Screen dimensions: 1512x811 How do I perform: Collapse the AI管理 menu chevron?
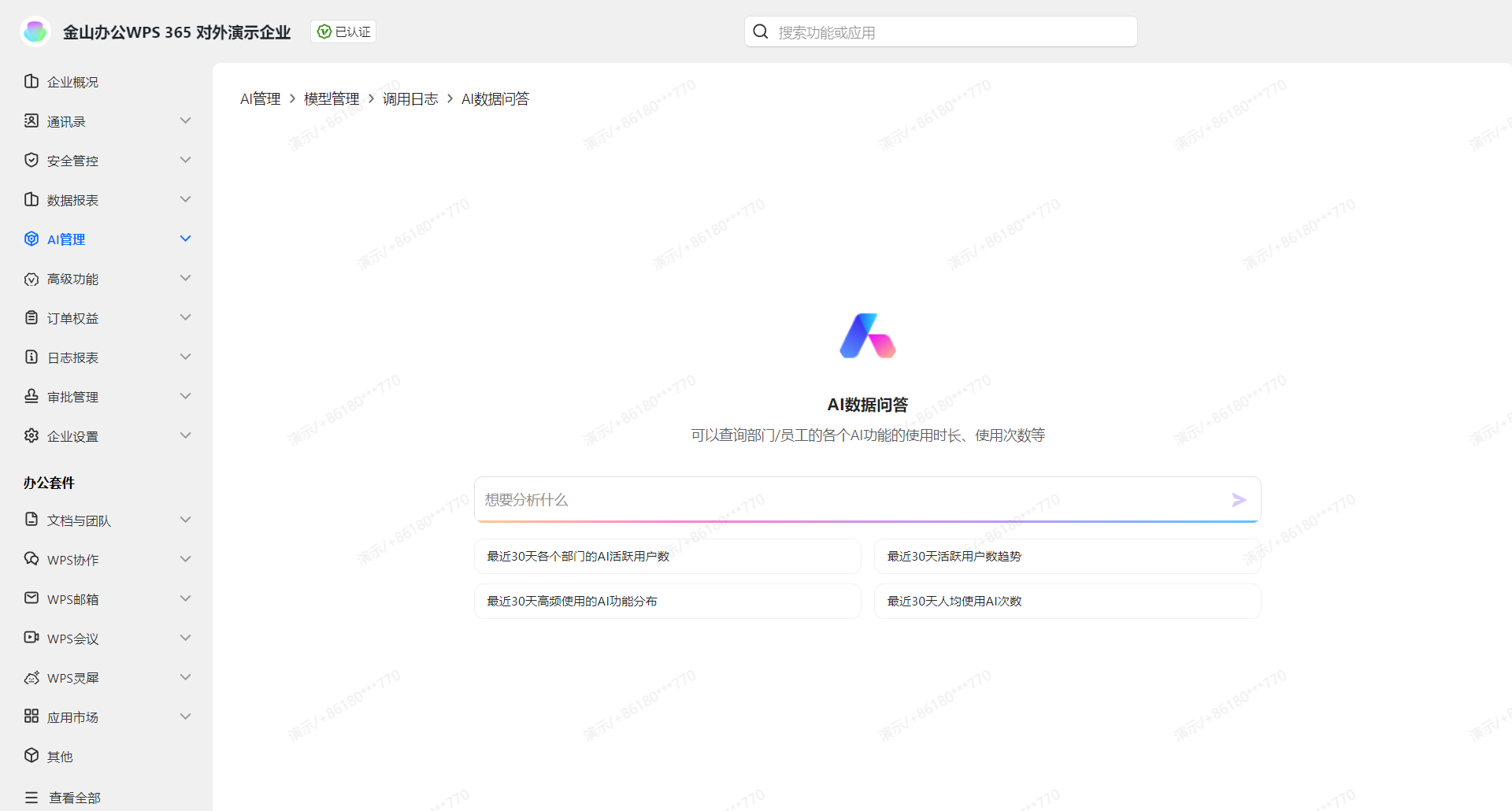pyautogui.click(x=186, y=239)
